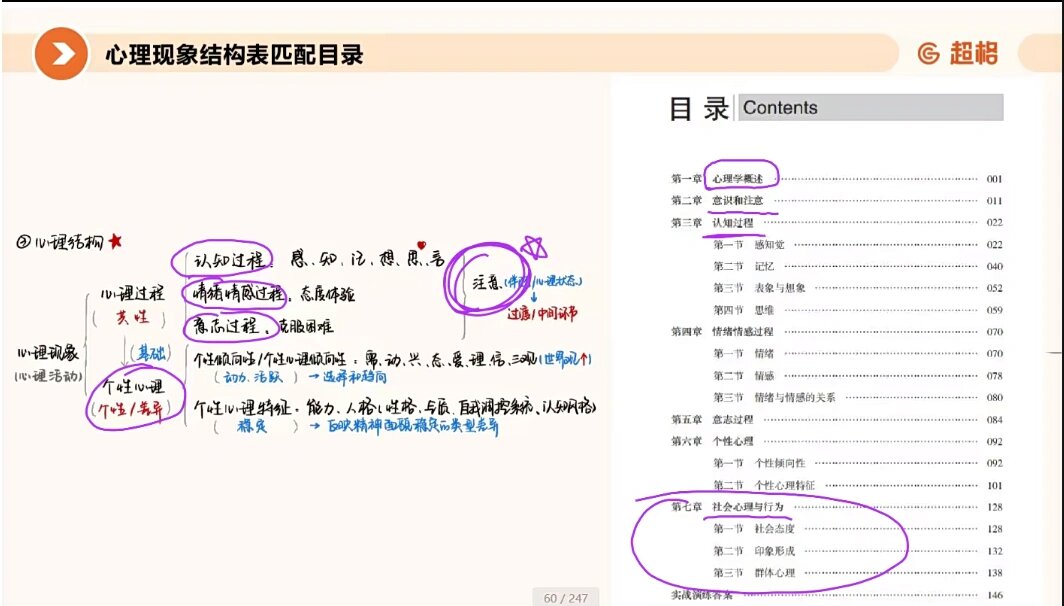The width and height of the screenshot is (1064, 606).
Task: Click page number 138 in the contents
Action: [994, 573]
